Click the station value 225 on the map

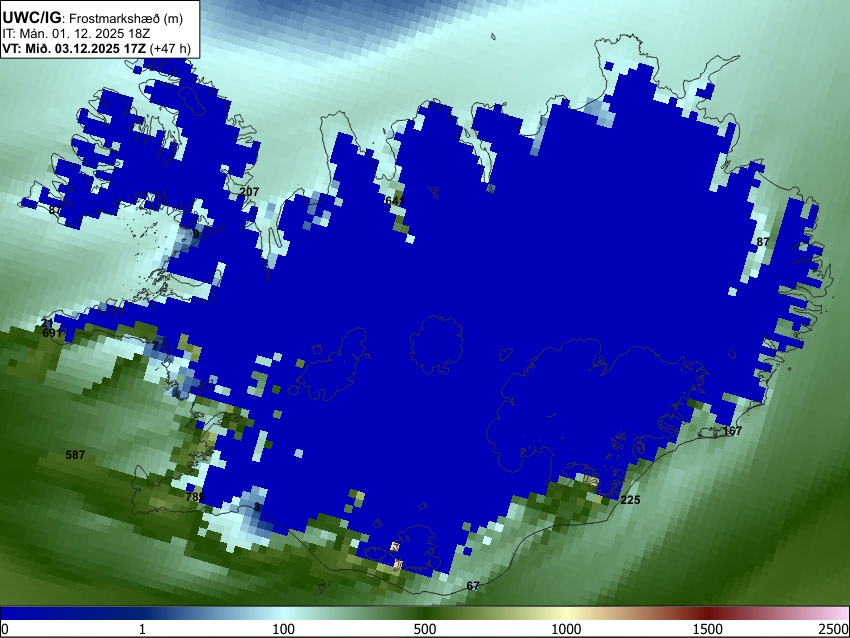click(630, 500)
